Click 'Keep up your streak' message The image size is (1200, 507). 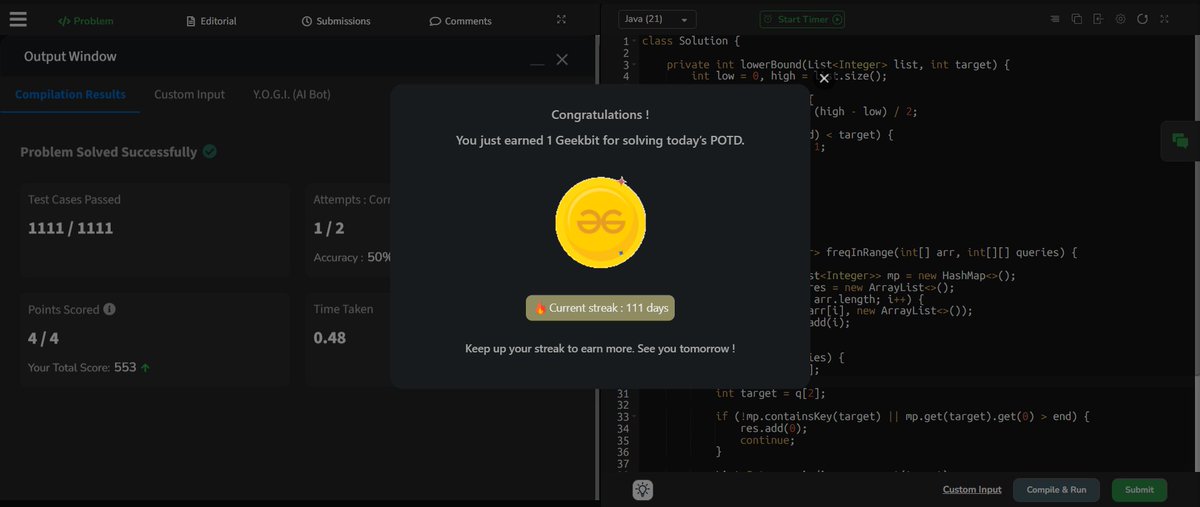[600, 349]
